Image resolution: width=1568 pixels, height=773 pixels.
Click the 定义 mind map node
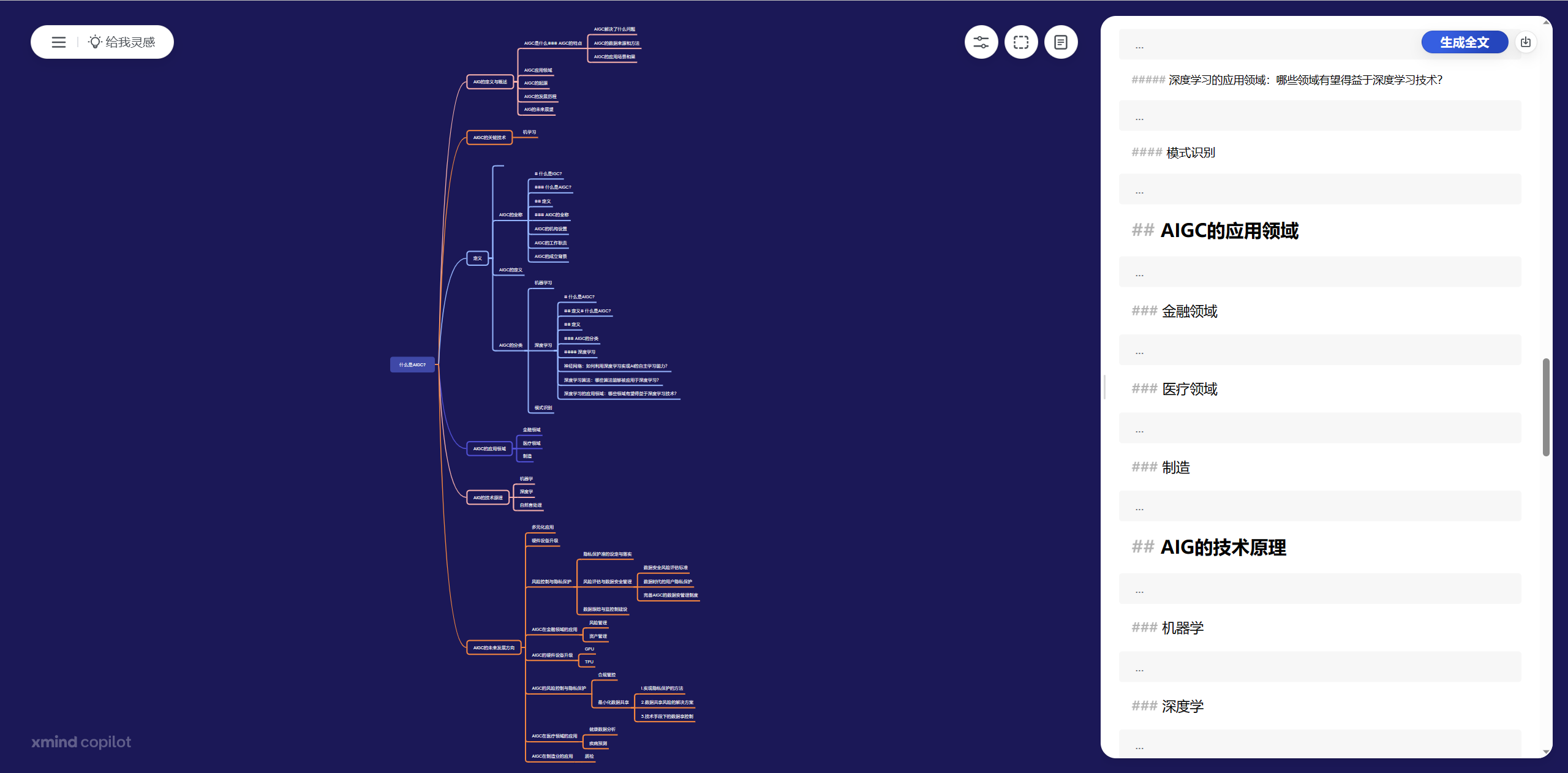click(x=477, y=258)
